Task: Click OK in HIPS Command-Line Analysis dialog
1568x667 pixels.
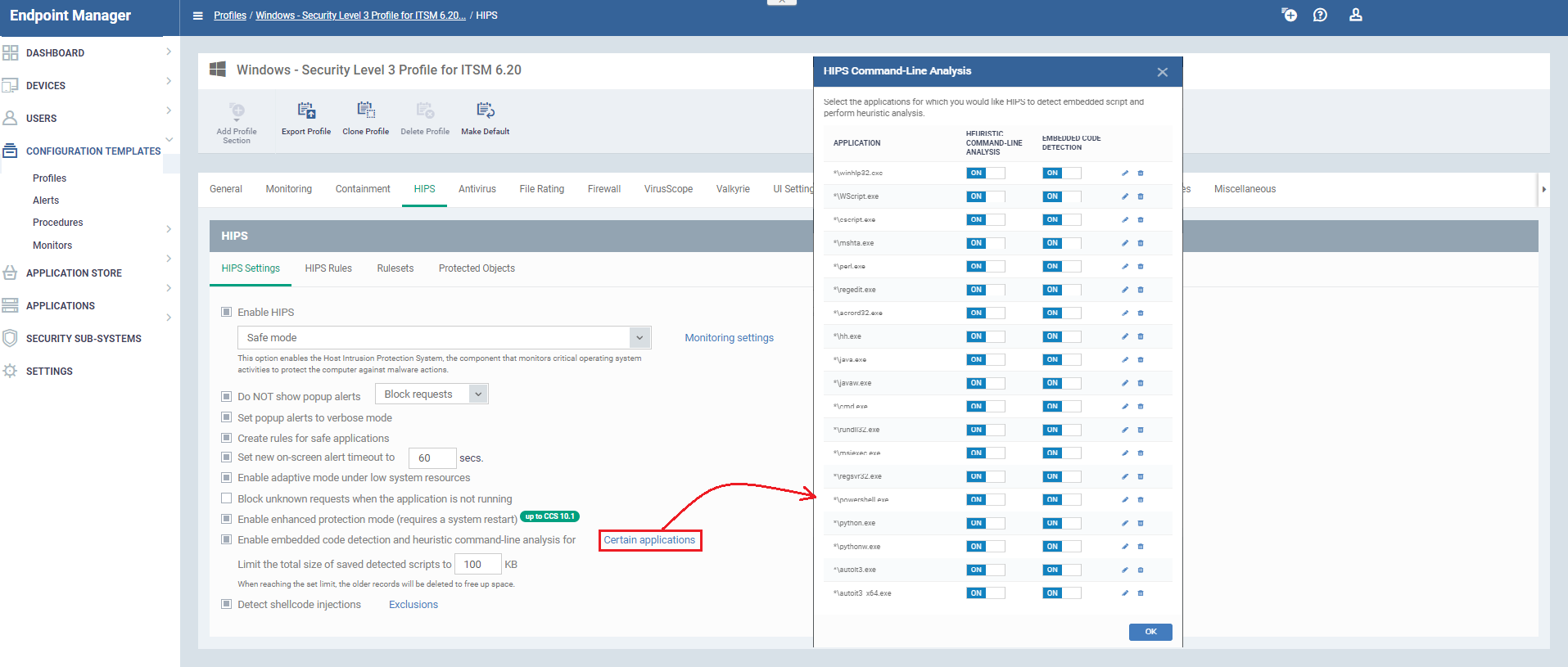Action: 1150,632
